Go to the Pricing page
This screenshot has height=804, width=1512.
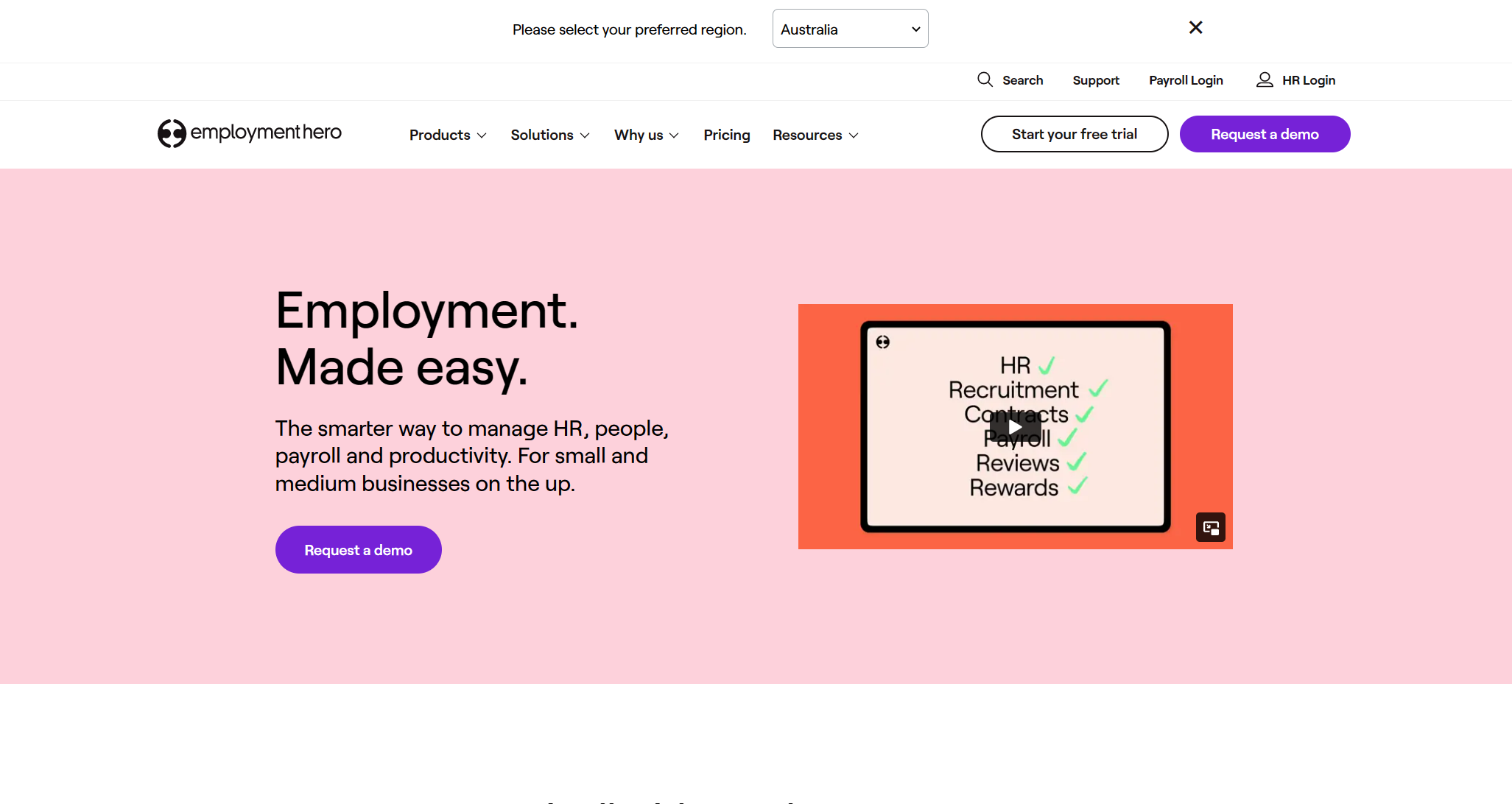(x=726, y=135)
